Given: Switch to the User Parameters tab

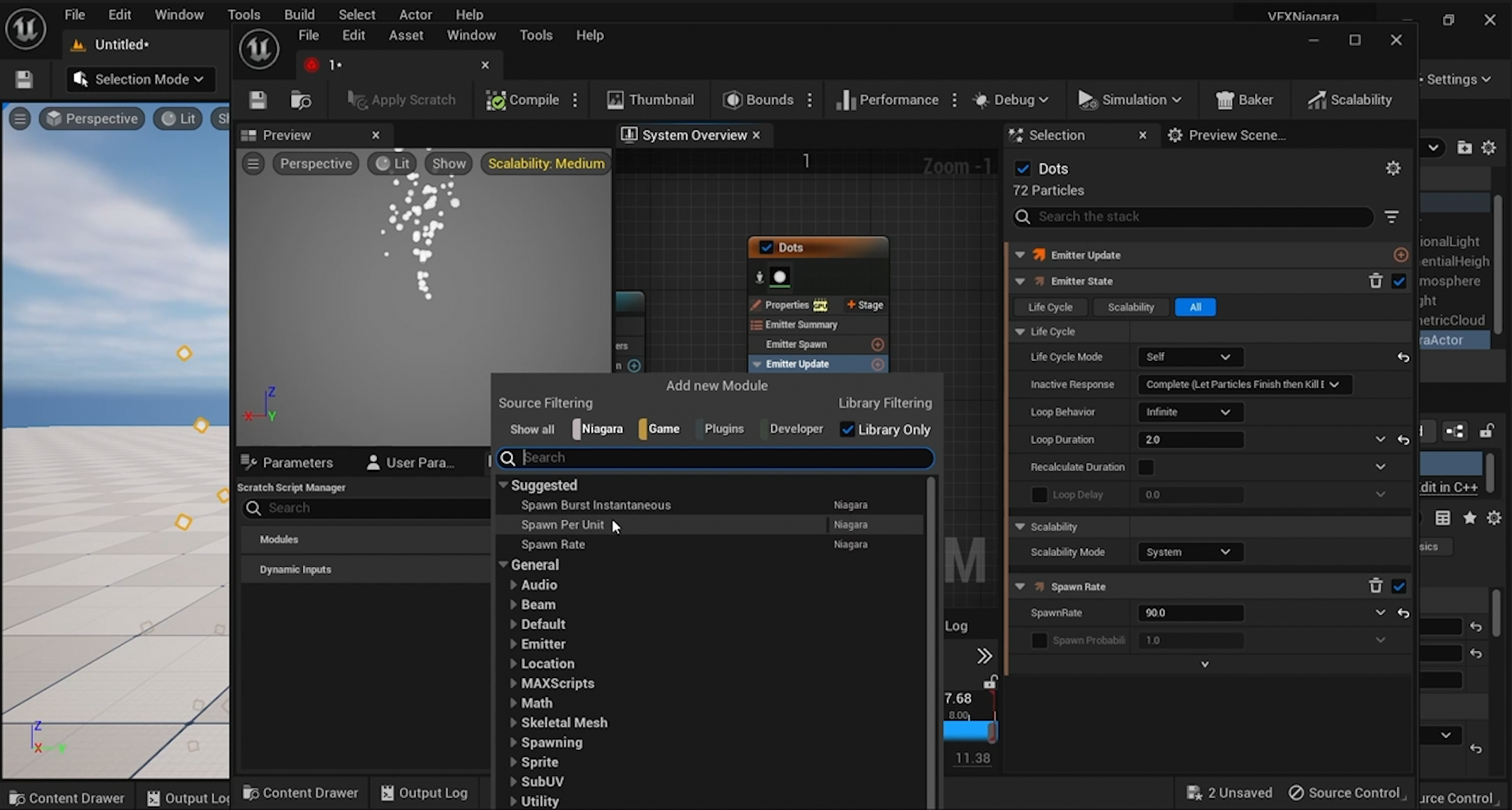Looking at the screenshot, I should click(411, 462).
